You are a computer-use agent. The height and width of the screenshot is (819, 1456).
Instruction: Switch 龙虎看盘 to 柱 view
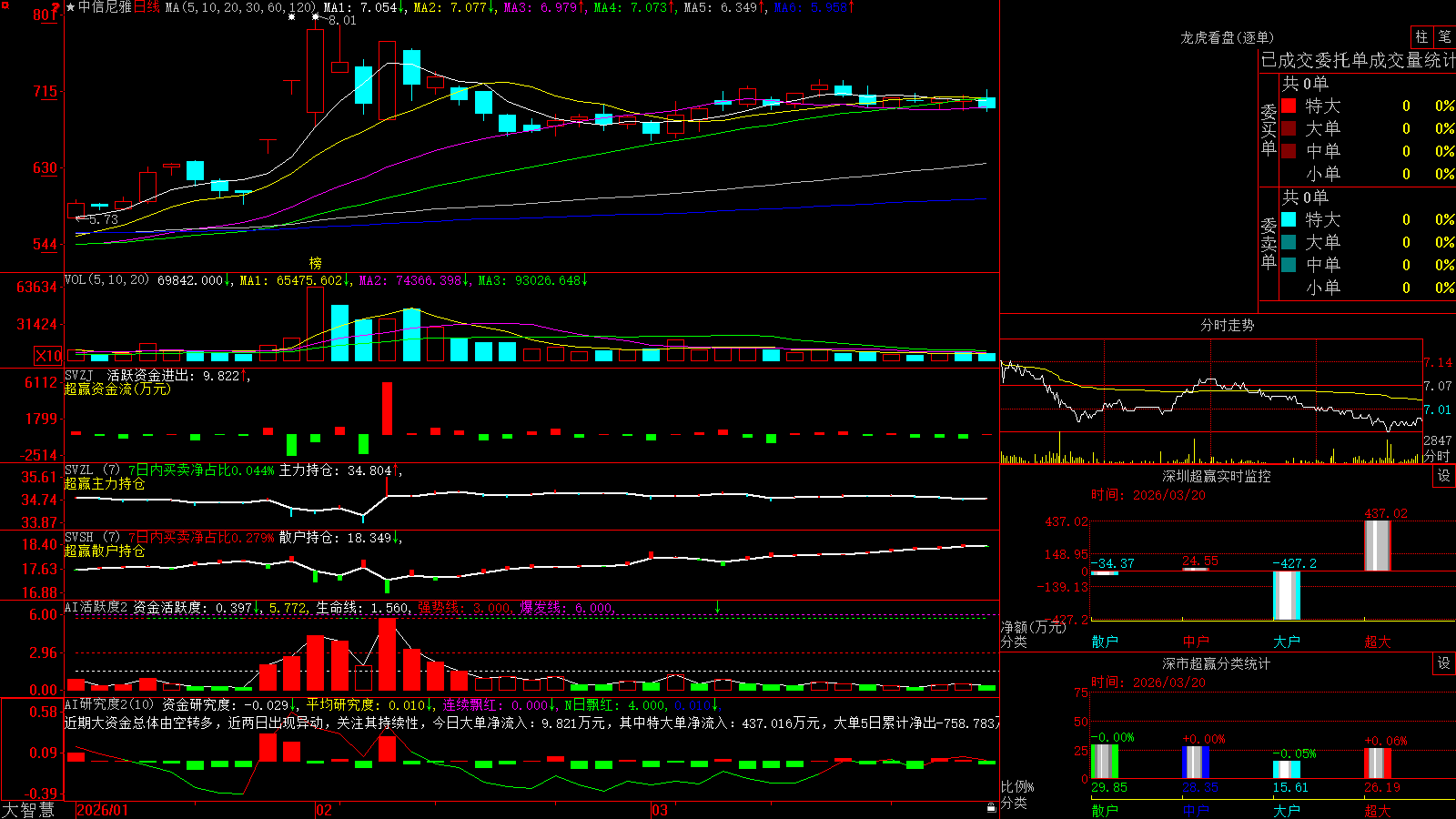tap(1421, 36)
